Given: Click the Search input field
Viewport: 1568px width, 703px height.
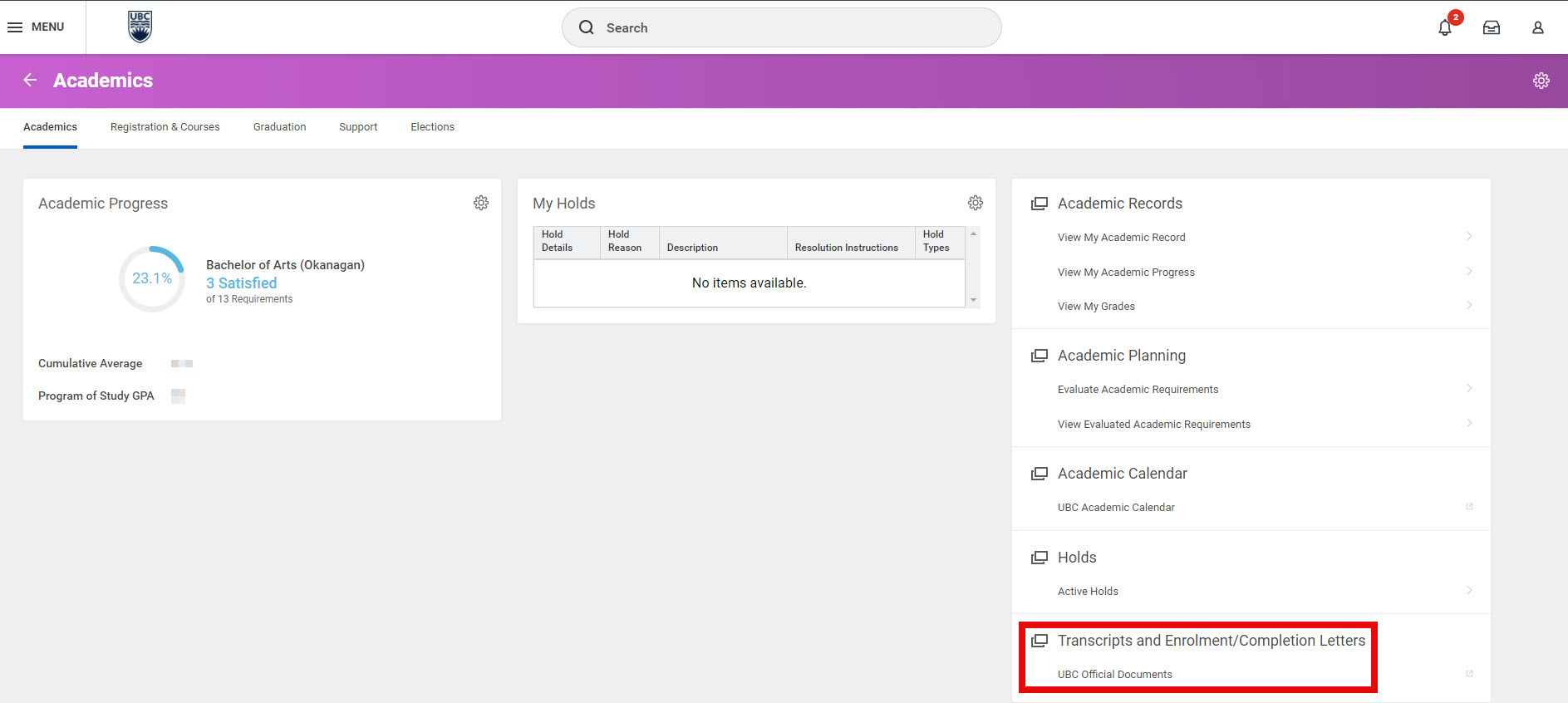Looking at the screenshot, I should tap(781, 27).
